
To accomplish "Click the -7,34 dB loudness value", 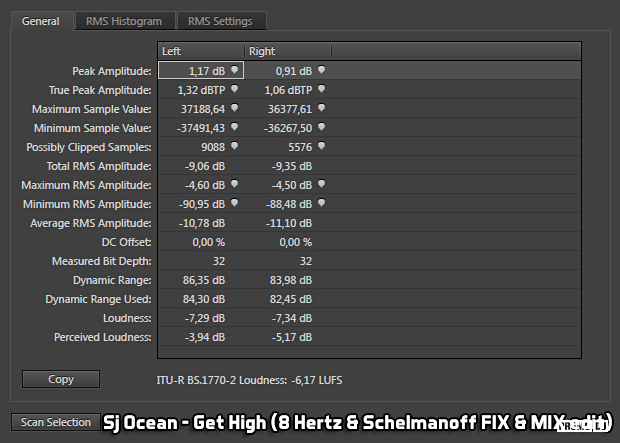I will click(x=292, y=318).
